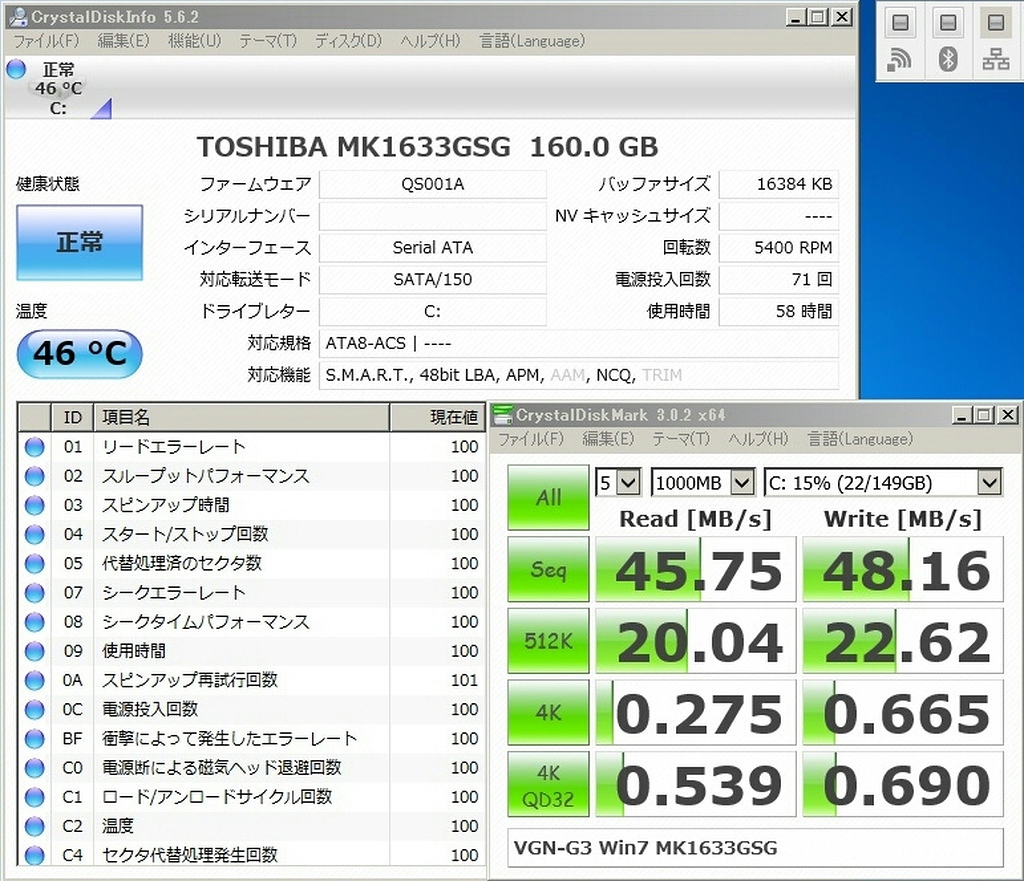This screenshot has width=1024, height=881.
Task: Click the Seq read result 45.75
Action: tap(696, 569)
